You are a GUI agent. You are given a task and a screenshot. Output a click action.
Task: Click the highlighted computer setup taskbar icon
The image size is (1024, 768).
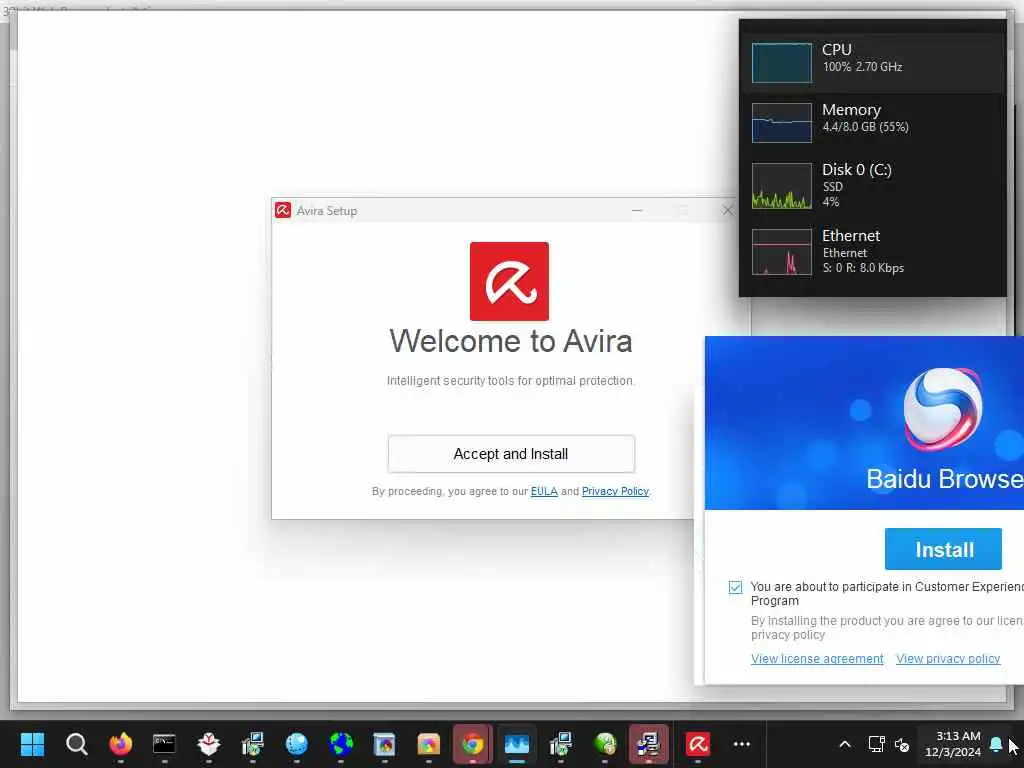pyautogui.click(x=648, y=744)
